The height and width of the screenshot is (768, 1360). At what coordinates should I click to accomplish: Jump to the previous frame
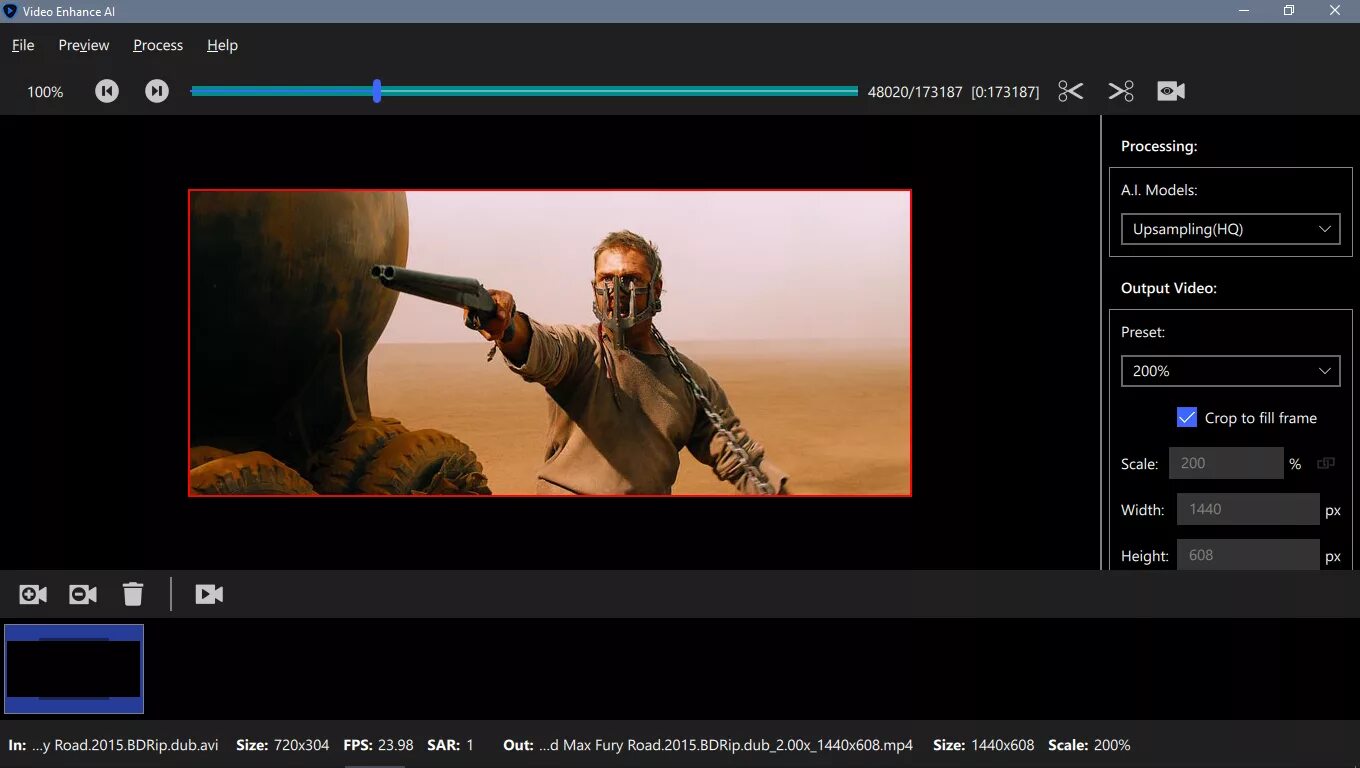click(107, 91)
